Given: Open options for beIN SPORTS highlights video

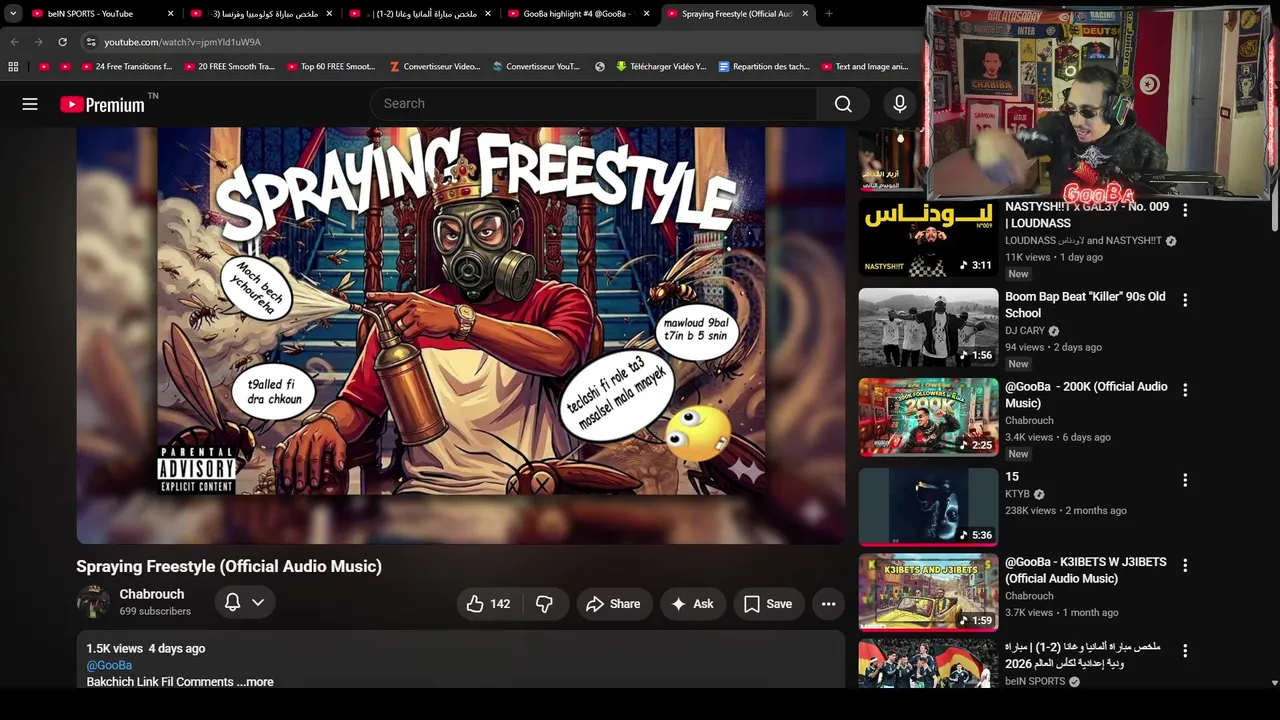Looking at the screenshot, I should point(1185,651).
